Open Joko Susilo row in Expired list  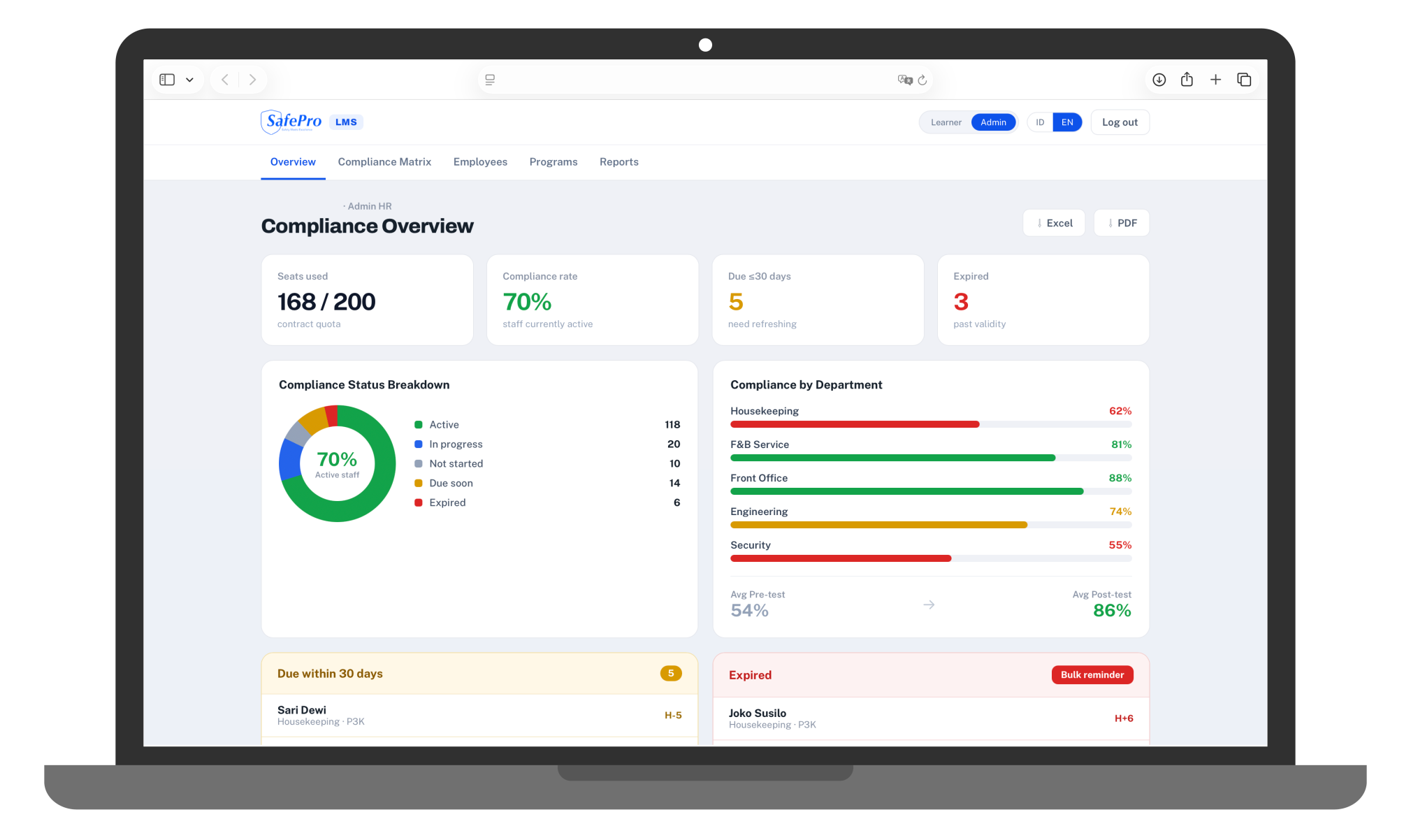[x=931, y=718]
